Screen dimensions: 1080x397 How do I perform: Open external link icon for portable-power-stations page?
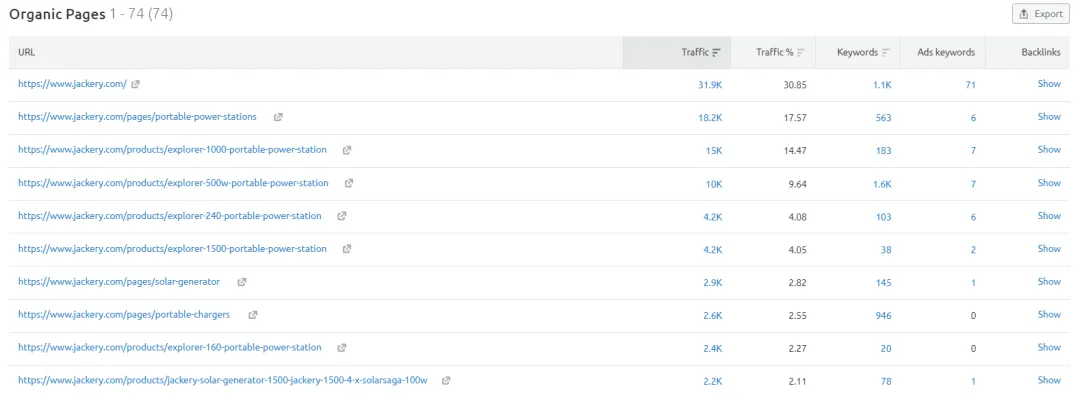point(278,117)
